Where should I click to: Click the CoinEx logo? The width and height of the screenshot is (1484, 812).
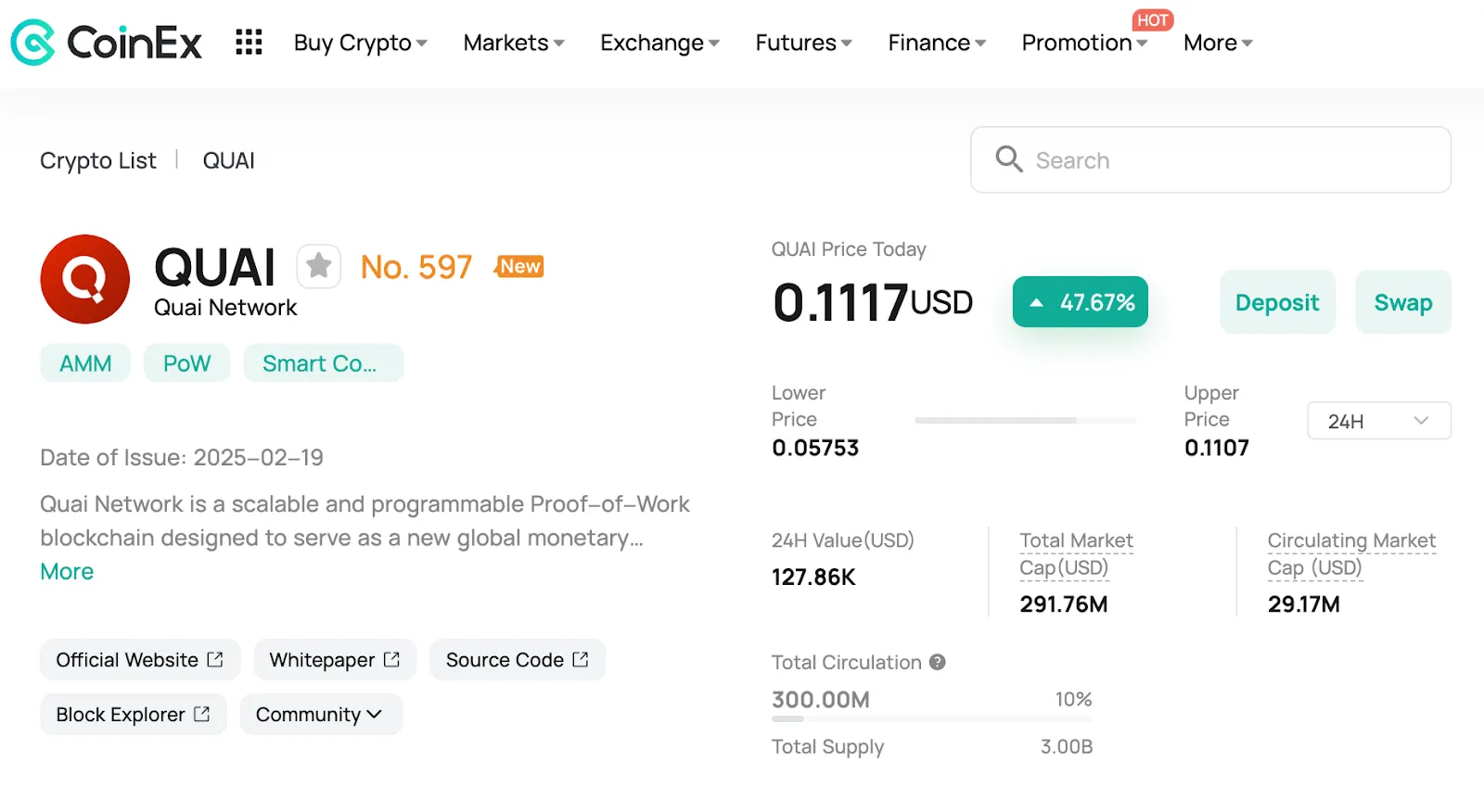(x=107, y=43)
